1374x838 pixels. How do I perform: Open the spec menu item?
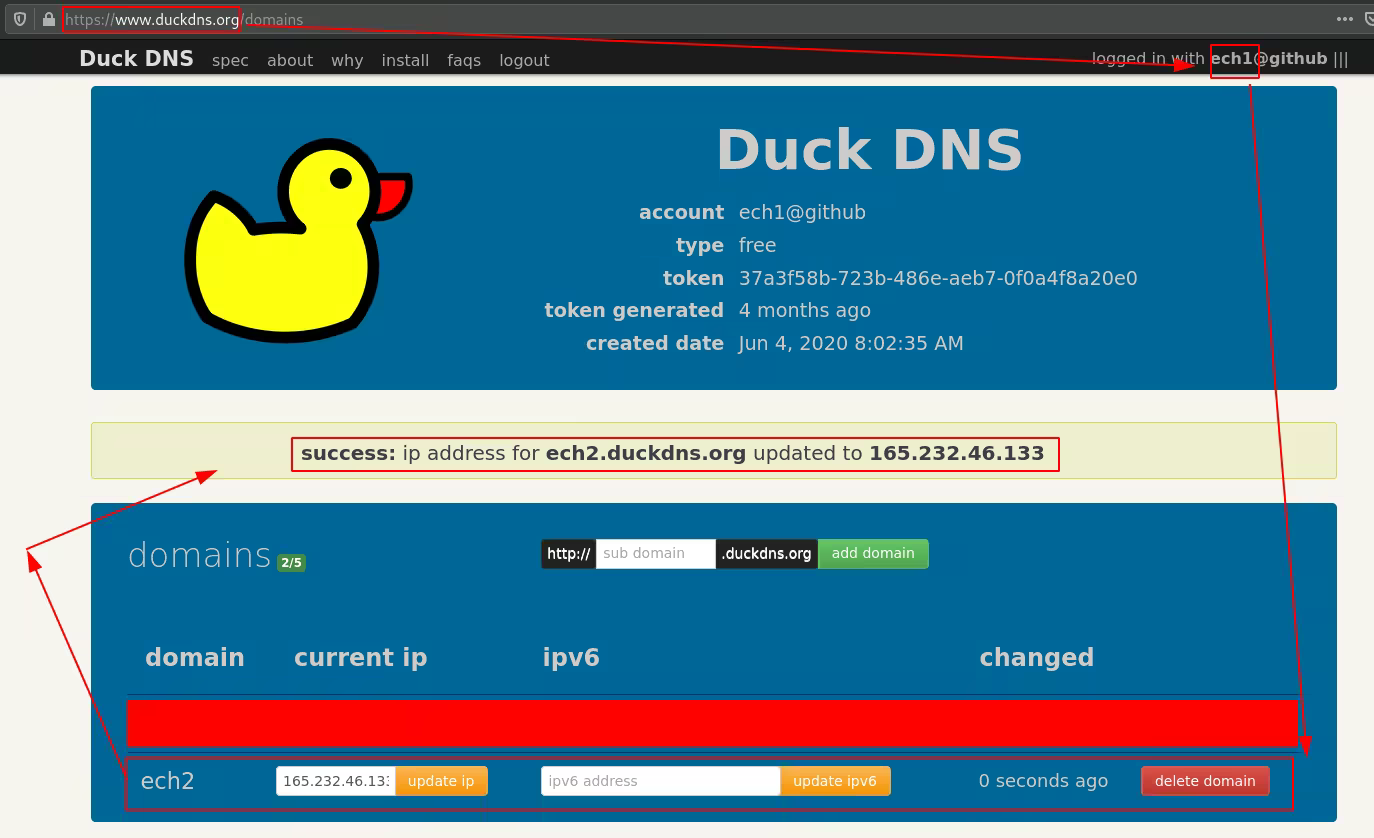click(x=230, y=60)
